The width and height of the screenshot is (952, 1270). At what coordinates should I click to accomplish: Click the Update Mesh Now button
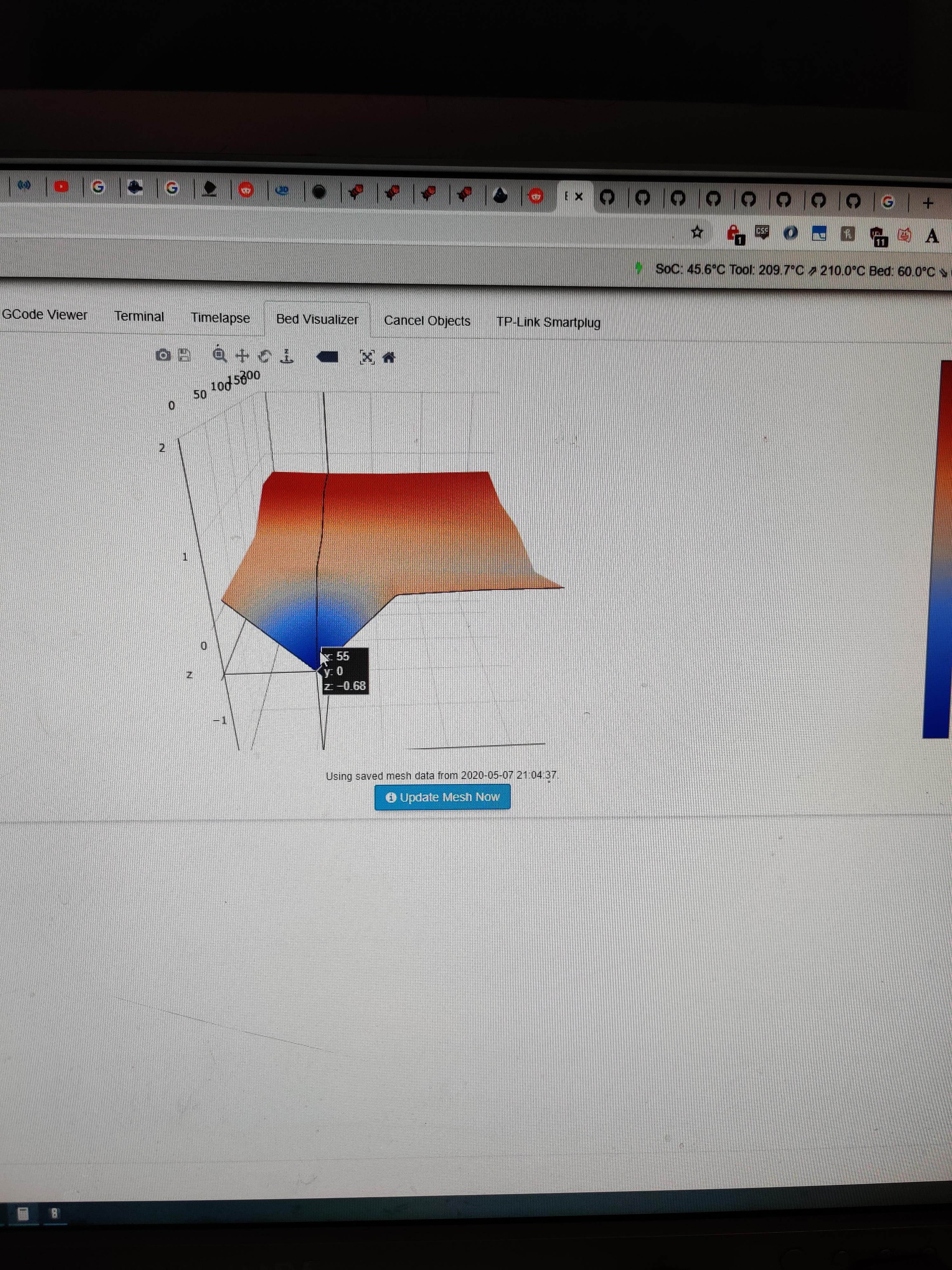[442, 797]
